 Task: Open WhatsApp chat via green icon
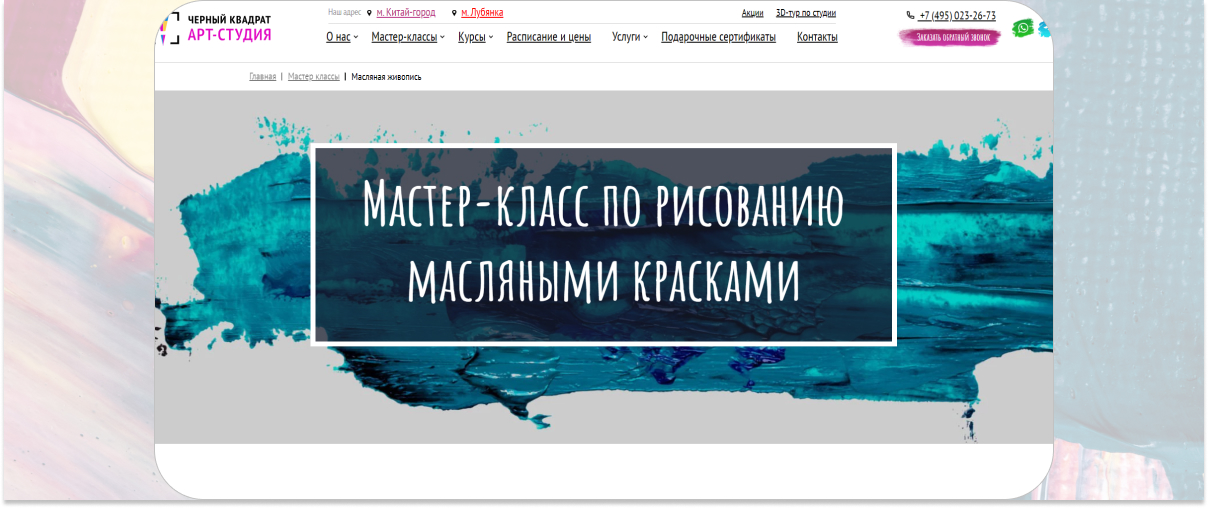click(x=1022, y=28)
